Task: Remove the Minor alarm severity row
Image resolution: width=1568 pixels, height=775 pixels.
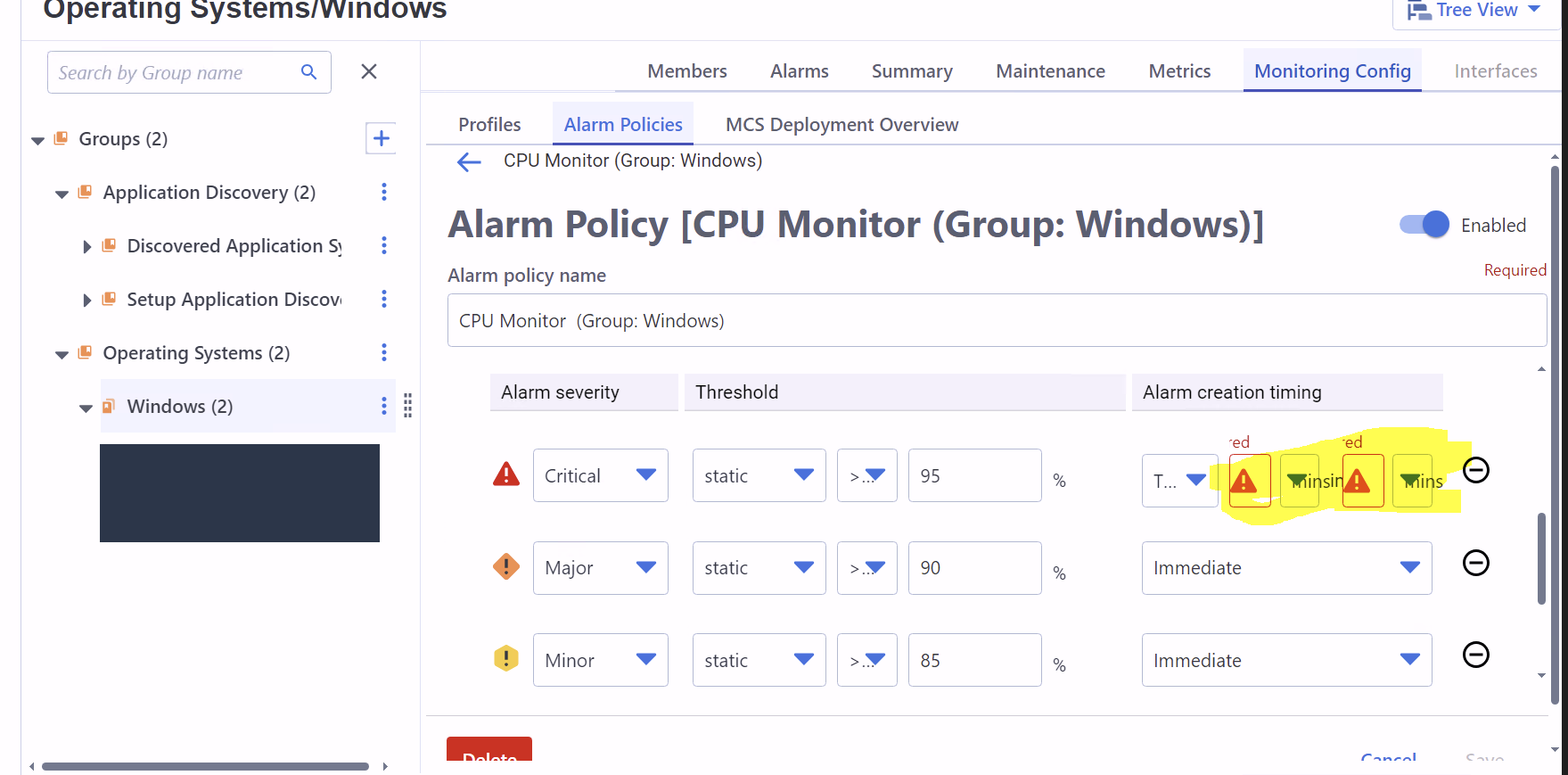Action: pyautogui.click(x=1475, y=655)
